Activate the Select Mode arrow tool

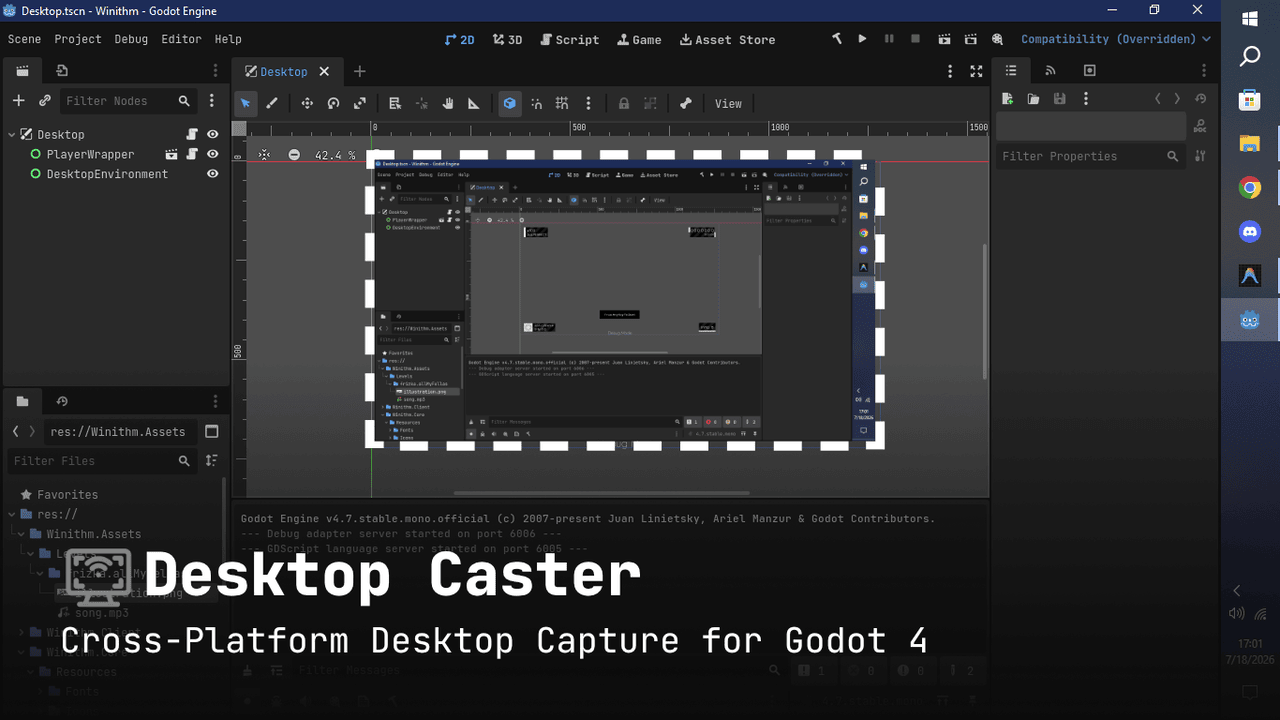(245, 103)
